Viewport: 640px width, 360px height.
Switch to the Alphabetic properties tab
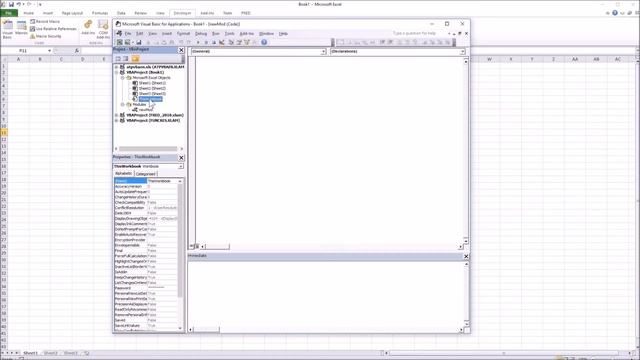(123, 173)
